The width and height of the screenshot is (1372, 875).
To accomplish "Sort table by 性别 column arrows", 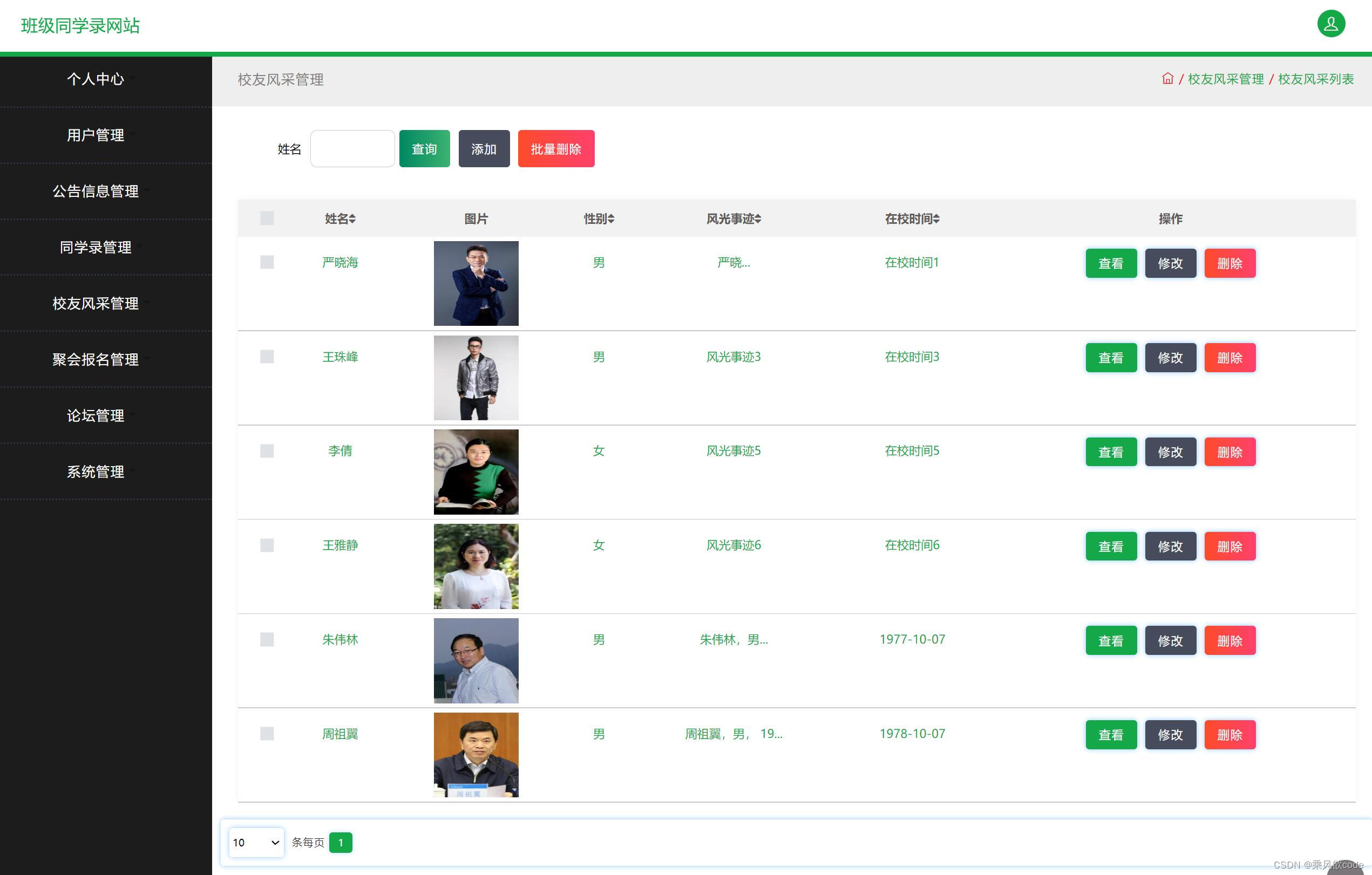I will click(612, 219).
